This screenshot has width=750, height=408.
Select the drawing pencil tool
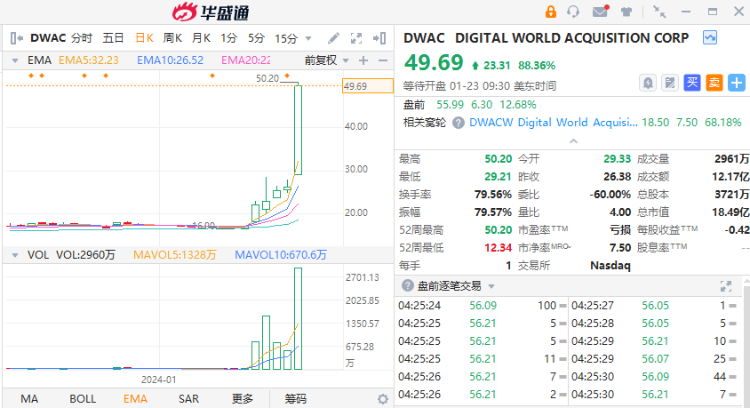coord(333,38)
